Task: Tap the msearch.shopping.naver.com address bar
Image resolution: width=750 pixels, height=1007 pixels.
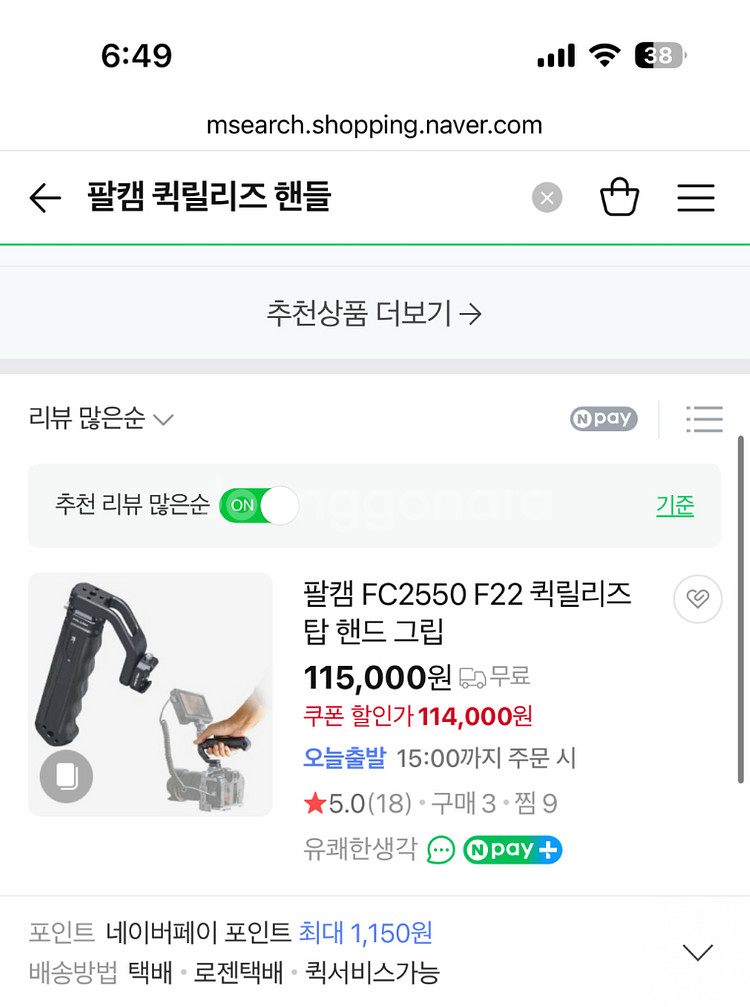Action: coord(374,125)
